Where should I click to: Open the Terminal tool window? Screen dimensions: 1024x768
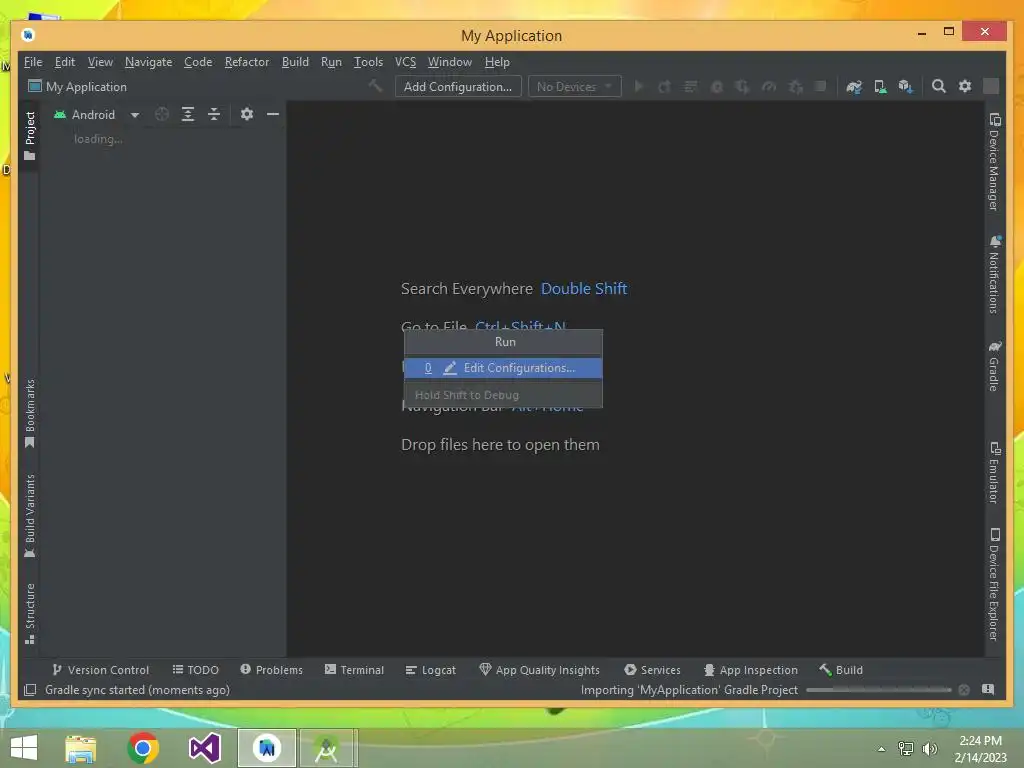click(x=354, y=670)
